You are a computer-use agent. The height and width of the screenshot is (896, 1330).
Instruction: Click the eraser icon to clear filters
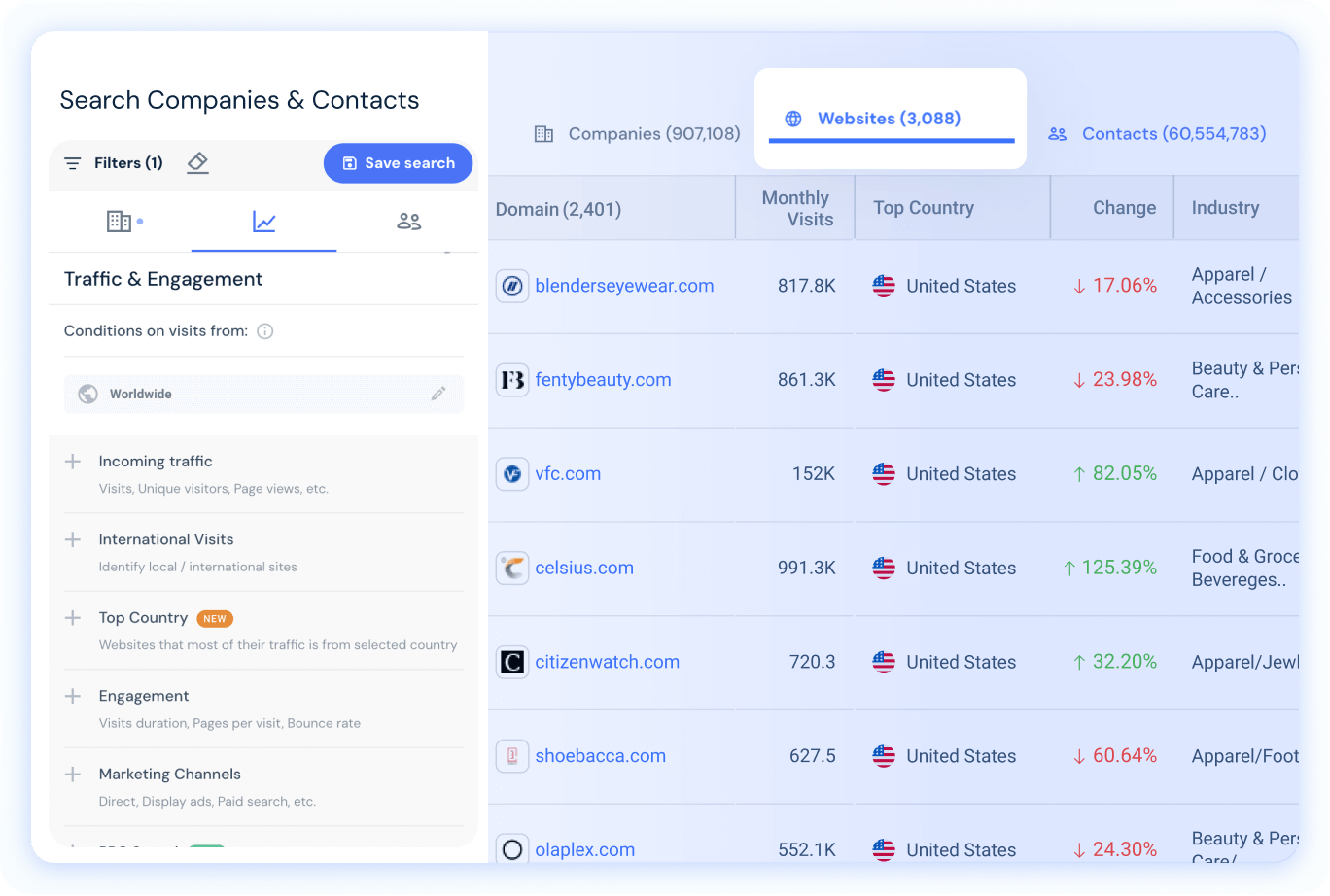pos(197,162)
